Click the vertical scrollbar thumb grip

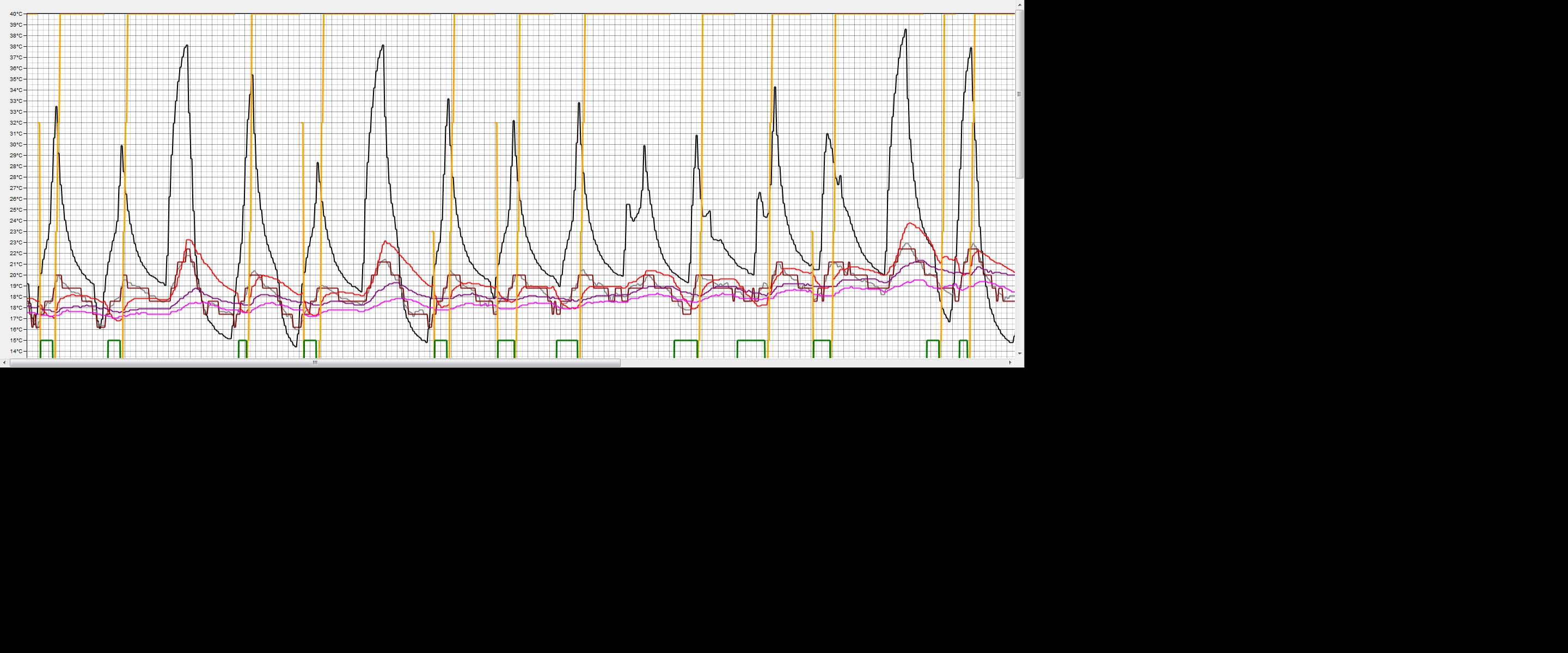[1020, 94]
